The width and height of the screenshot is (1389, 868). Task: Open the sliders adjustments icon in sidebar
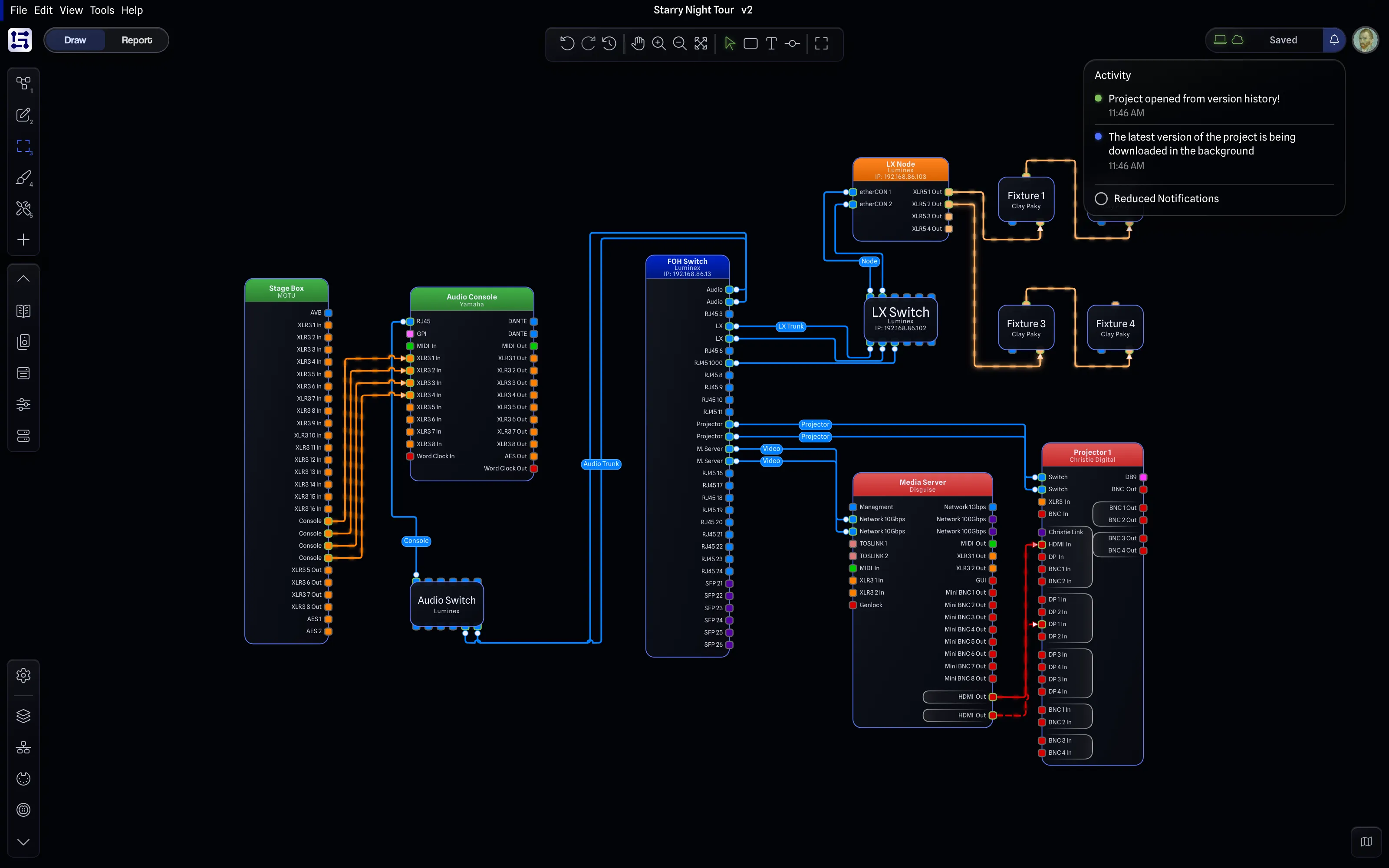pos(23,404)
